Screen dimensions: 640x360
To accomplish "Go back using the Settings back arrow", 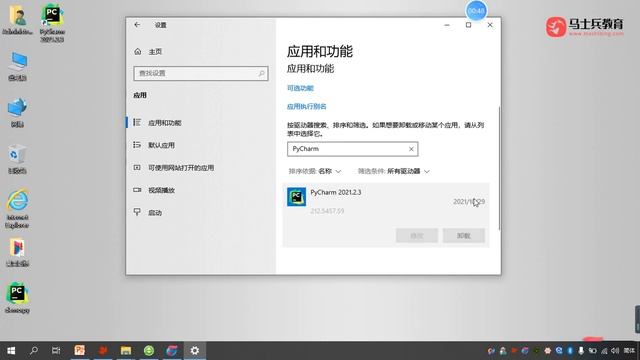I will tap(137, 25).
